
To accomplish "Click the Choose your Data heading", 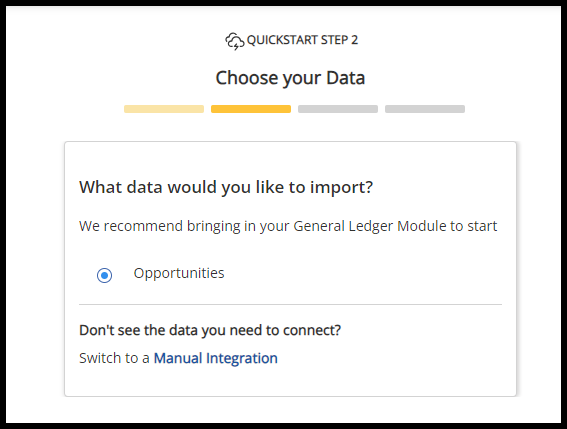I will tap(290, 78).
